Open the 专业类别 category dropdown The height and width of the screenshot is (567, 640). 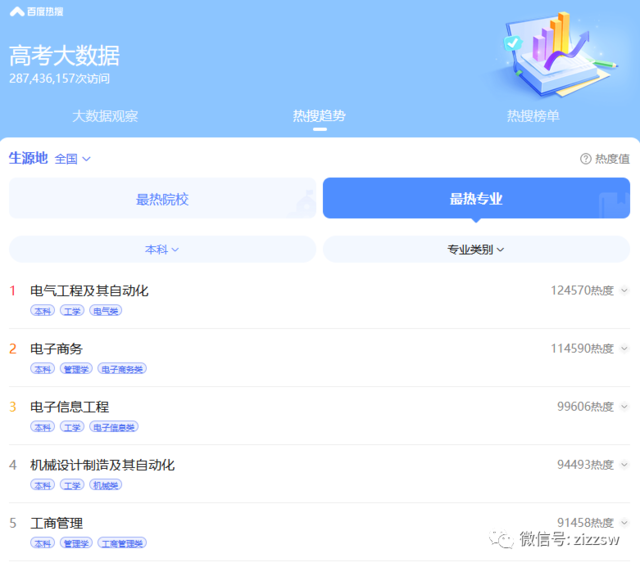point(476,249)
